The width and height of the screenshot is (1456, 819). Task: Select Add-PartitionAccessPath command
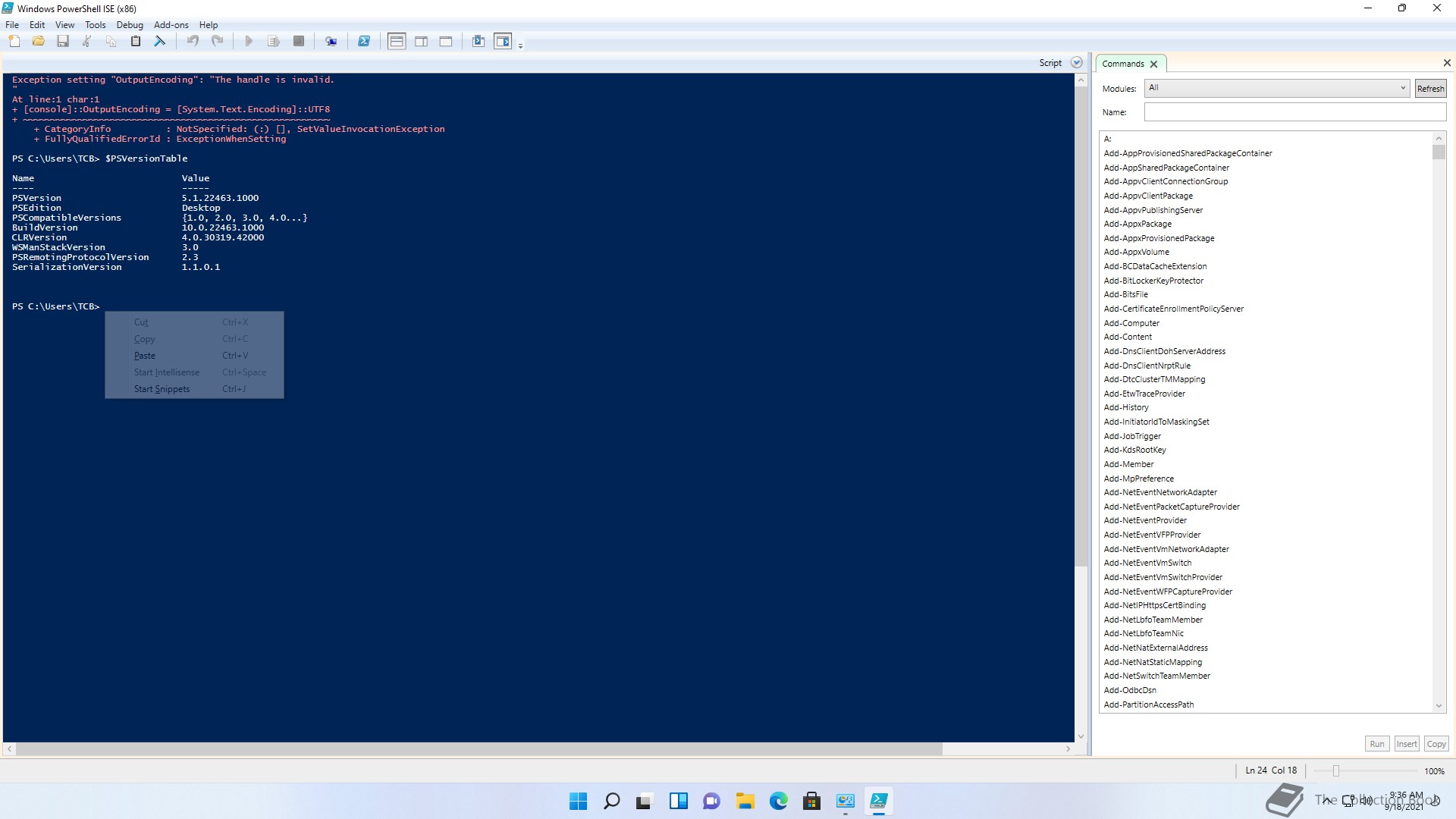pyautogui.click(x=1149, y=704)
